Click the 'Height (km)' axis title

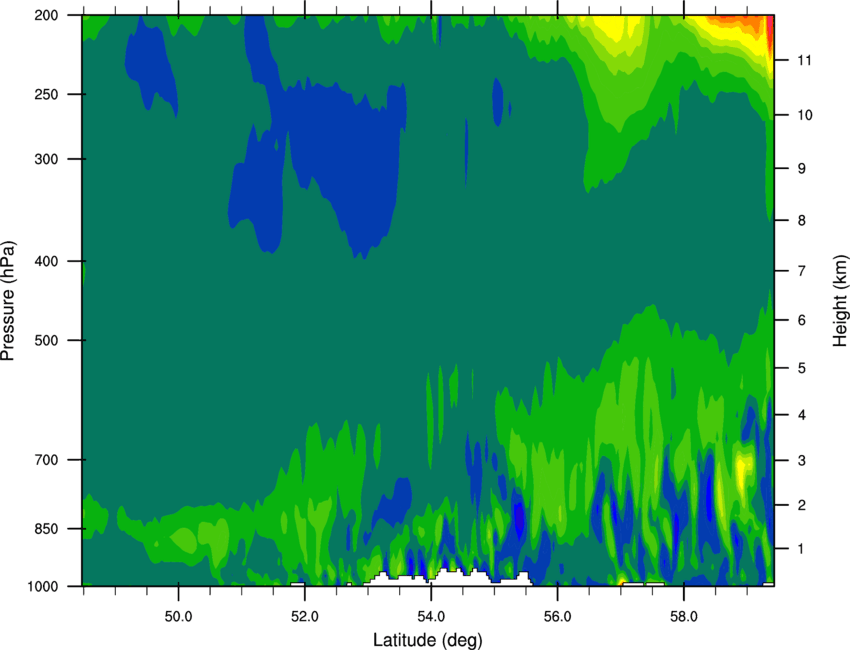[x=840, y=300]
